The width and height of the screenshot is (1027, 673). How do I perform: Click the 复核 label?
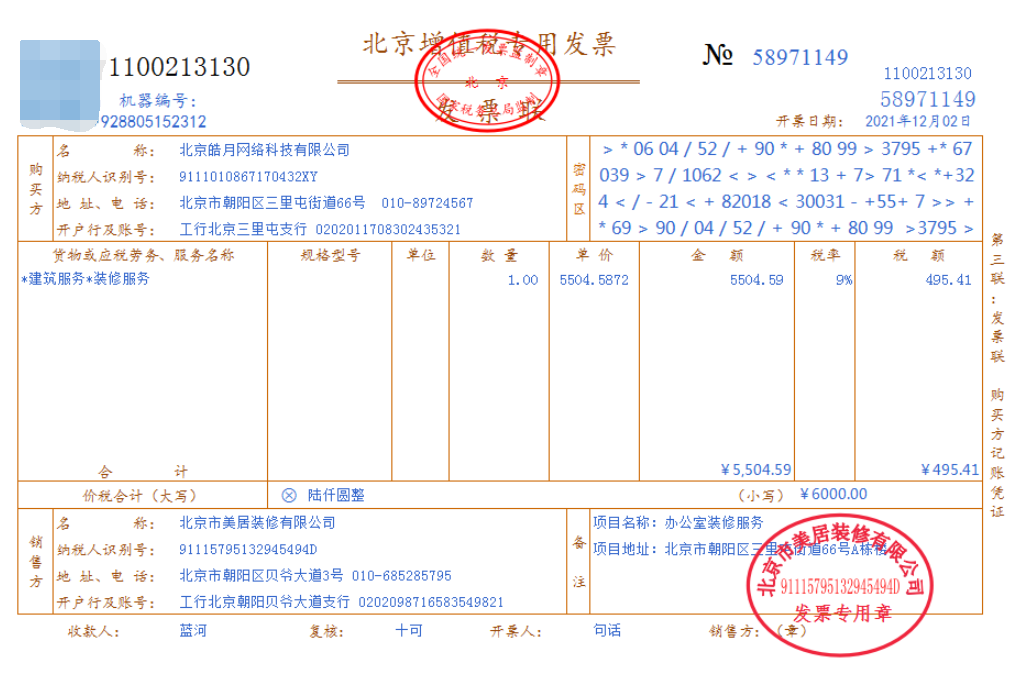(326, 631)
